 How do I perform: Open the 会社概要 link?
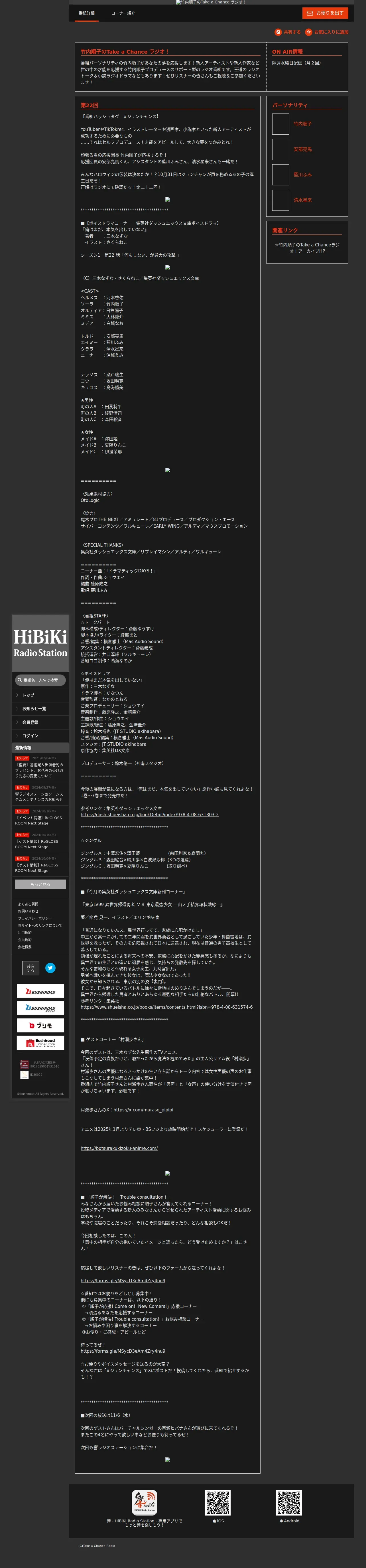25,947
